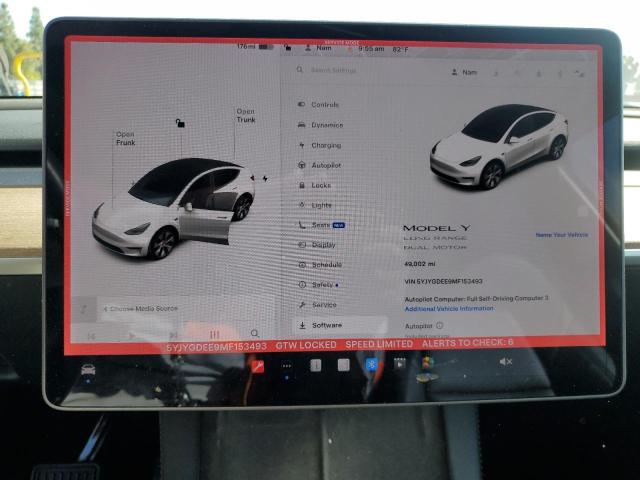Tap the charge port lightning icon
Screen dimensions: 640x480
[265, 178]
